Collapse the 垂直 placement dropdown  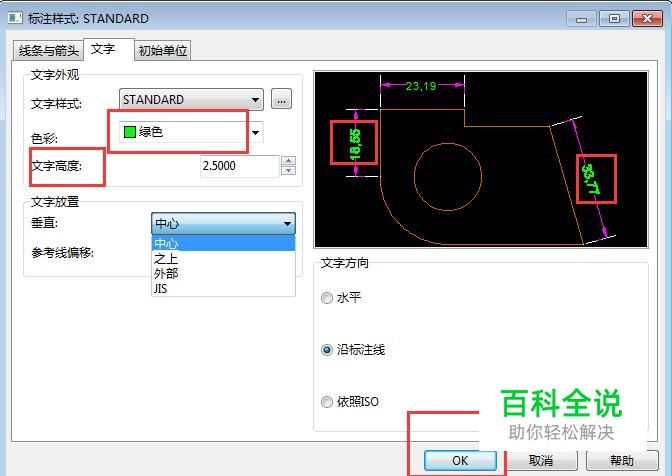point(223,224)
